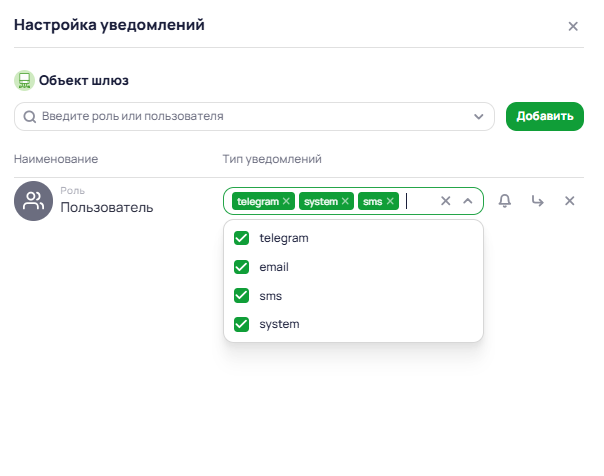Viewport: 604px width, 476px height.
Task: Click the forward arrow icon in the role row
Action: 537,201
